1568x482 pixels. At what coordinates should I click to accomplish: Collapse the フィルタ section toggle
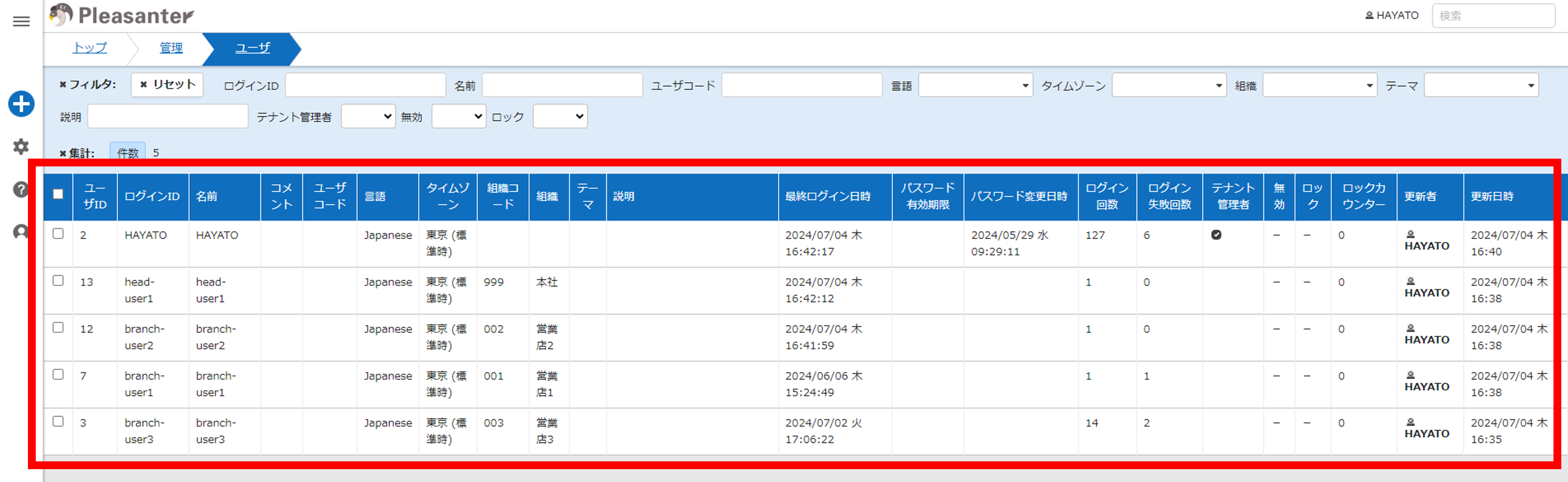pos(88,84)
